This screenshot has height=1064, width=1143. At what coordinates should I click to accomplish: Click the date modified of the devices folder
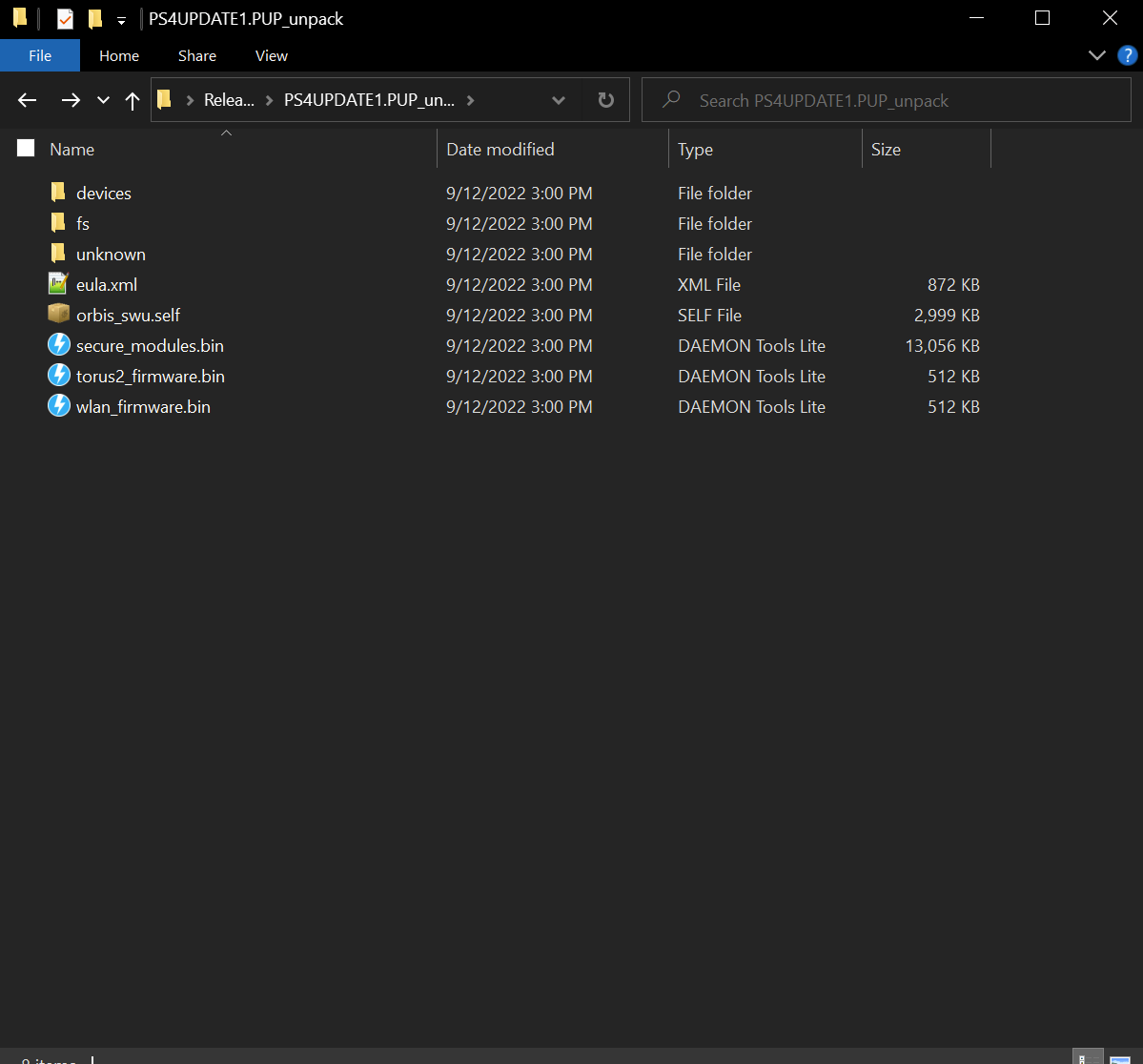point(519,194)
